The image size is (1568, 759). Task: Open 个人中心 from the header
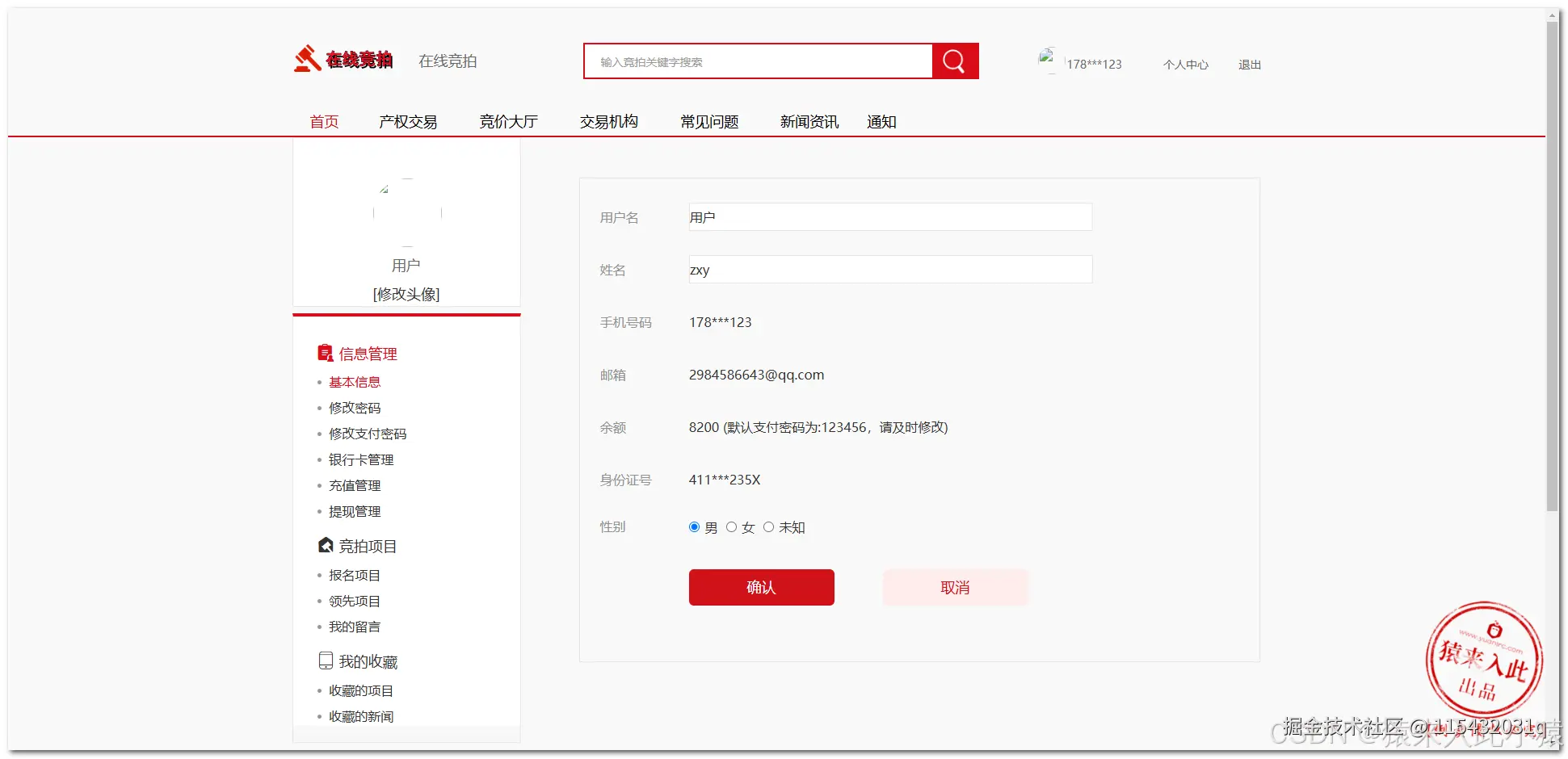(1185, 65)
